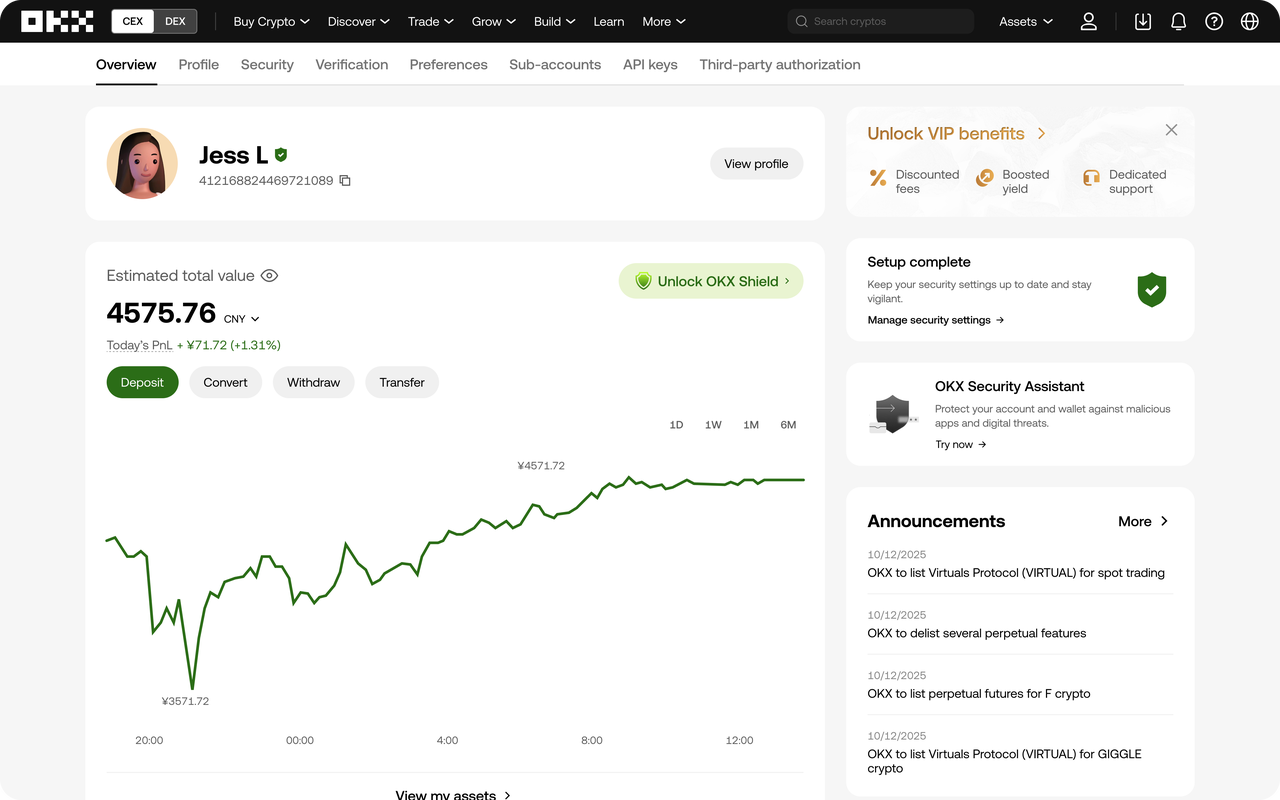Open the user account profile icon
This screenshot has width=1280, height=800.
1089,21
